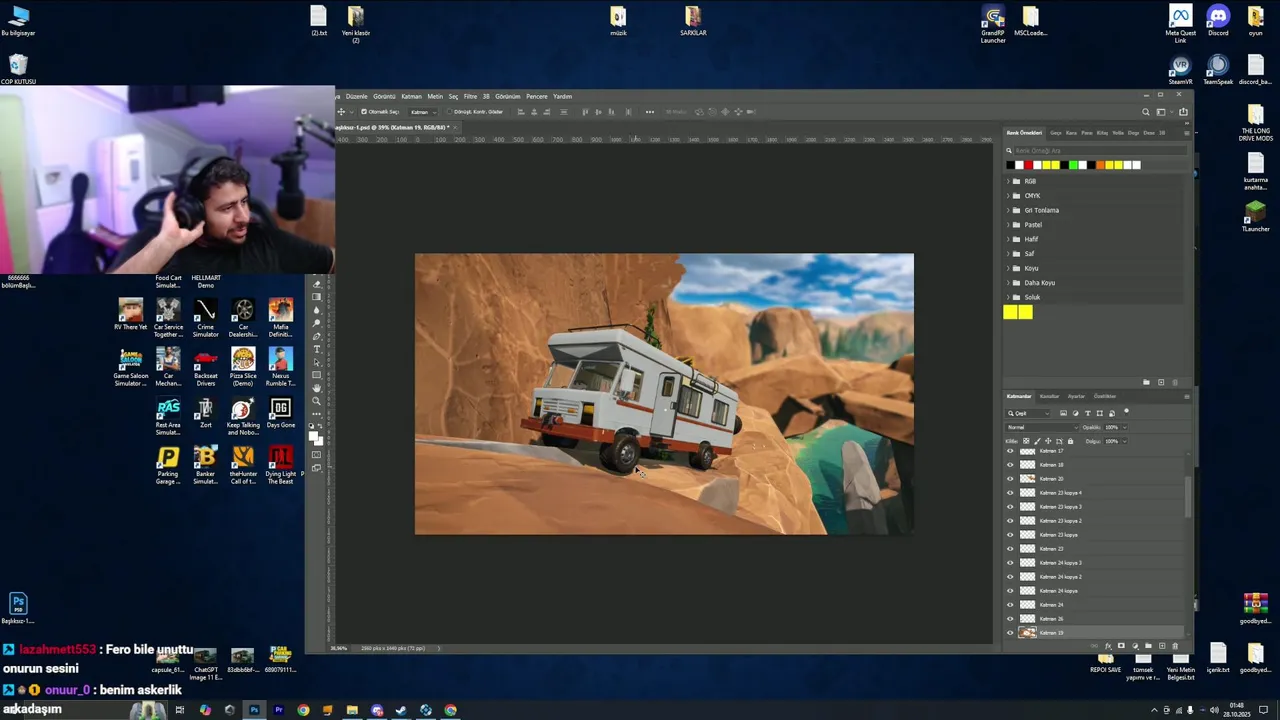Lock layer position icon
This screenshot has height=720, width=1280.
tap(1048, 441)
